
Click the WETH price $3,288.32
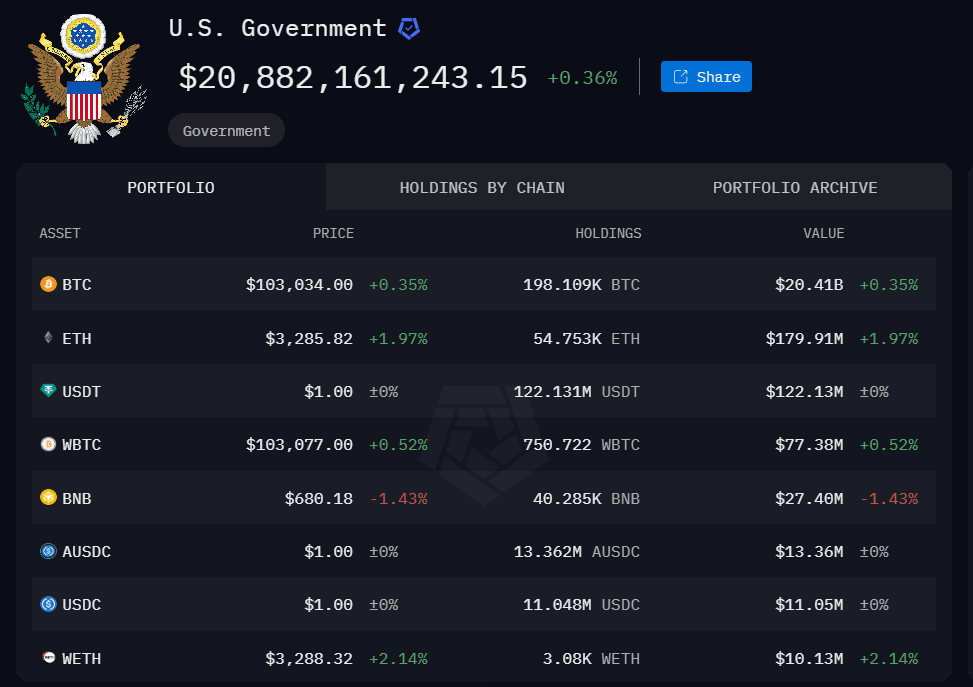tap(309, 658)
